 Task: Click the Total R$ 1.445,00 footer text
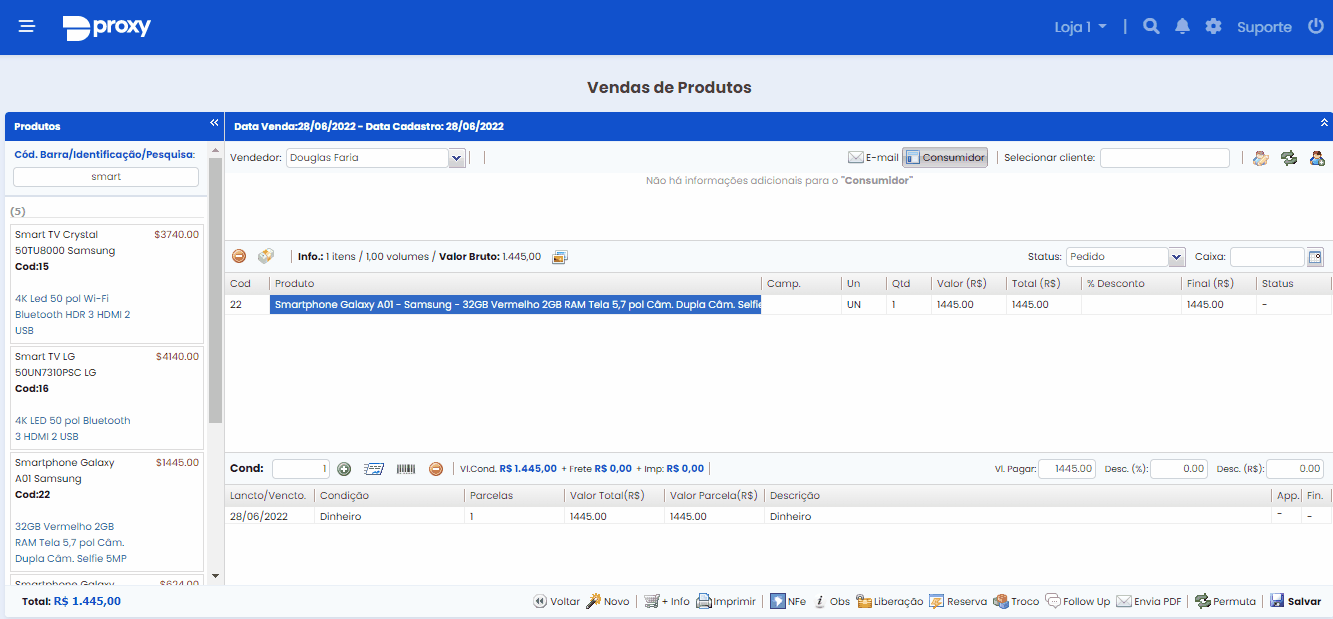click(71, 601)
